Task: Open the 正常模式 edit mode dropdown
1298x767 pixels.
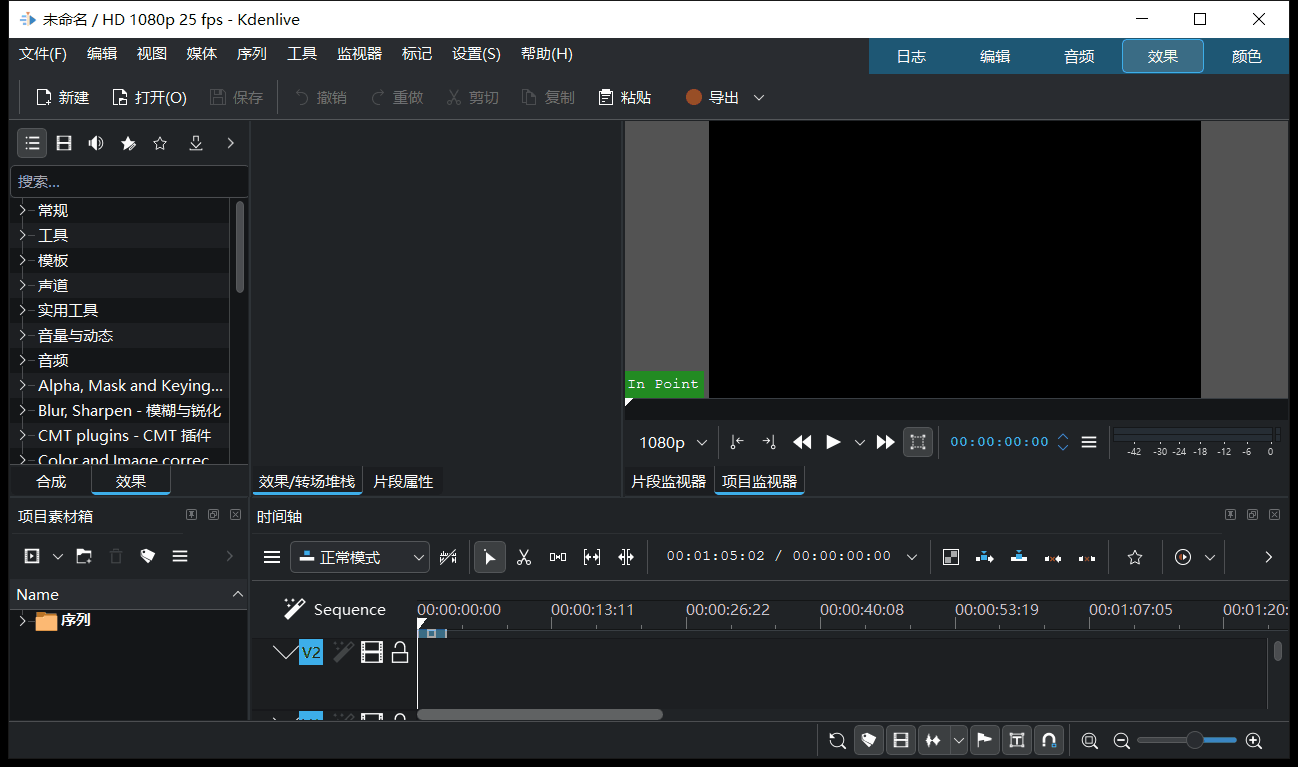Action: click(x=360, y=557)
